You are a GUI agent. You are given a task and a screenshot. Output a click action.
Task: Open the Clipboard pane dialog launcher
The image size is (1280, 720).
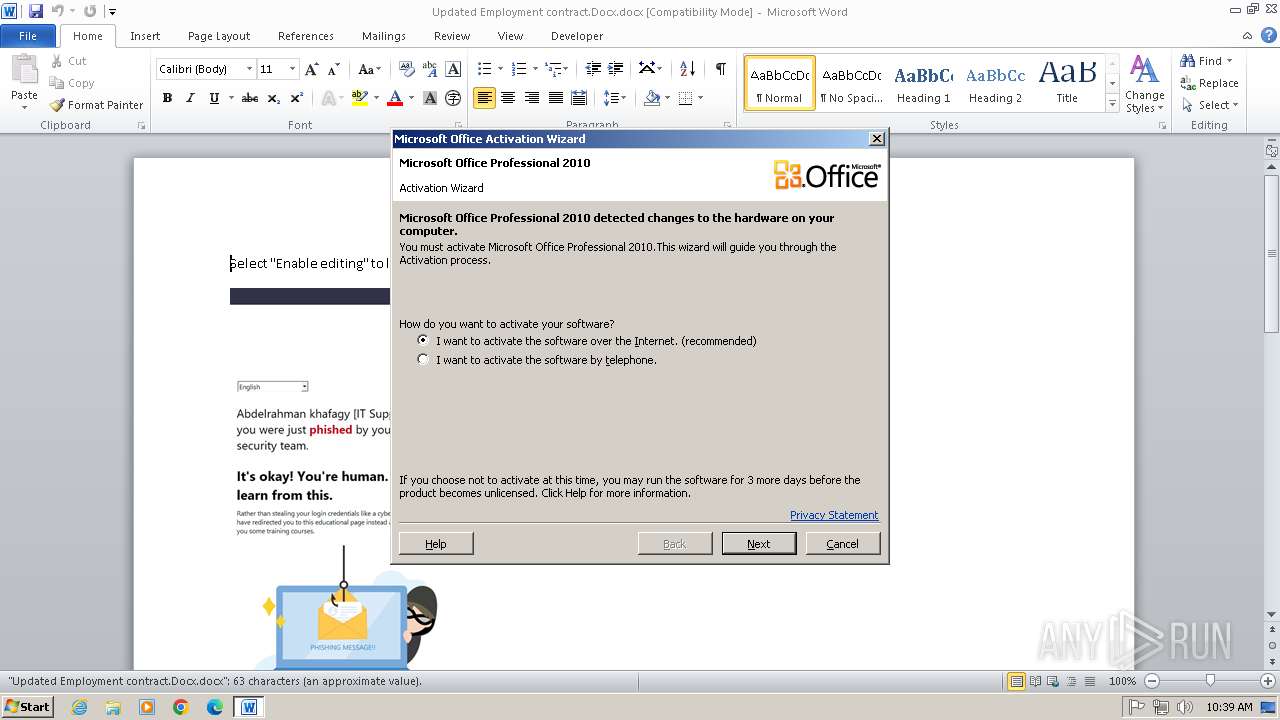tap(141, 126)
